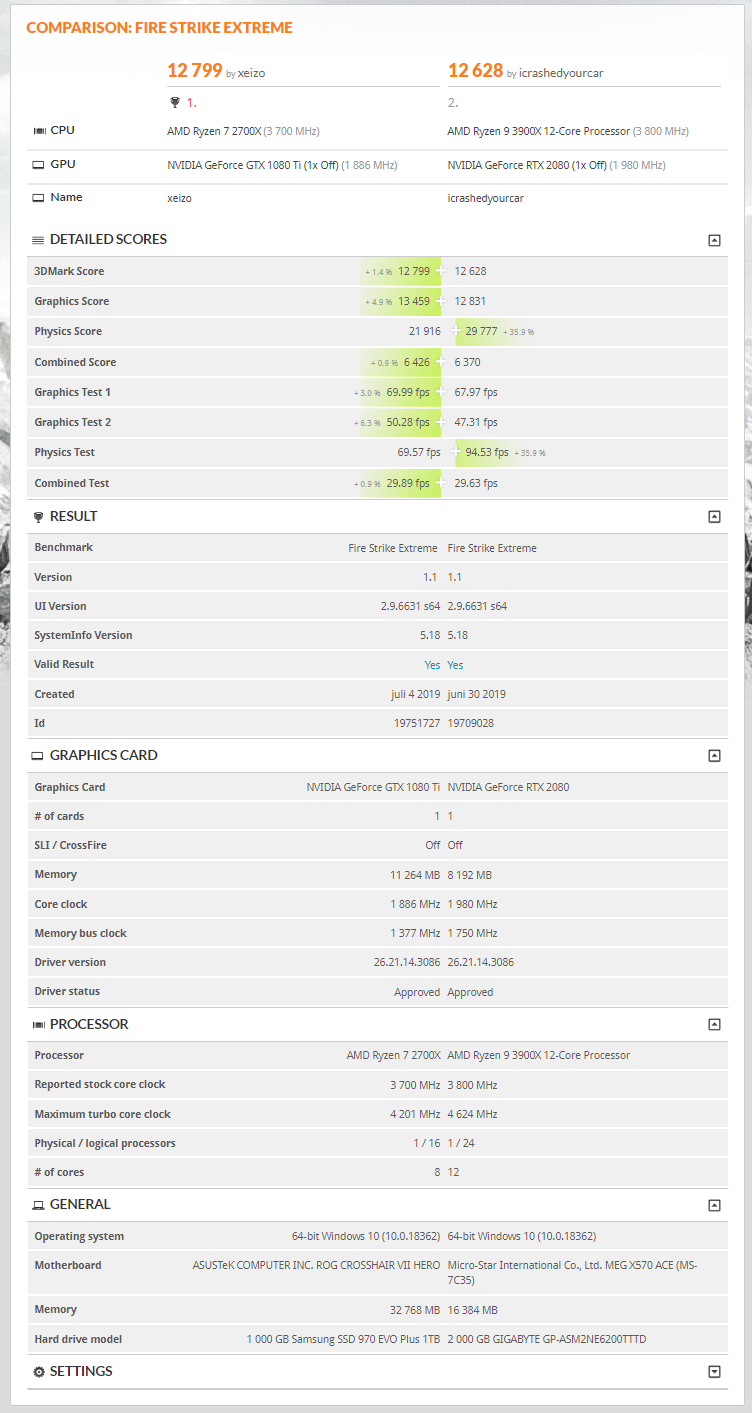Click the Name row monitor icon

click(x=39, y=198)
